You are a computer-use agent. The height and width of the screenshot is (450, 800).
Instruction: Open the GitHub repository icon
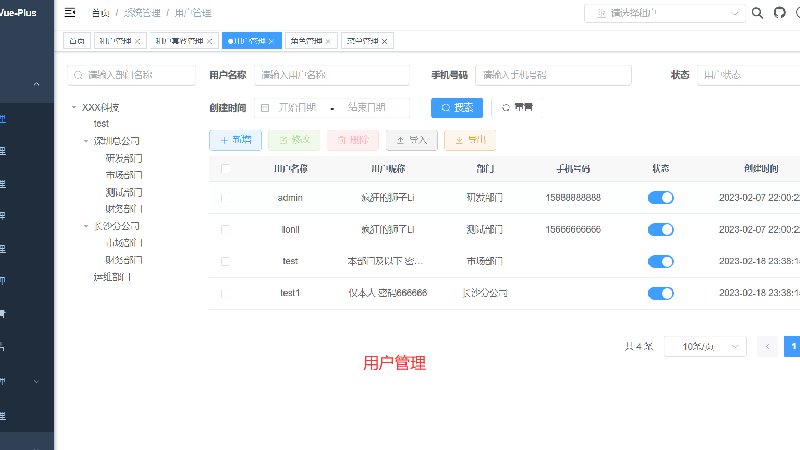(780, 13)
